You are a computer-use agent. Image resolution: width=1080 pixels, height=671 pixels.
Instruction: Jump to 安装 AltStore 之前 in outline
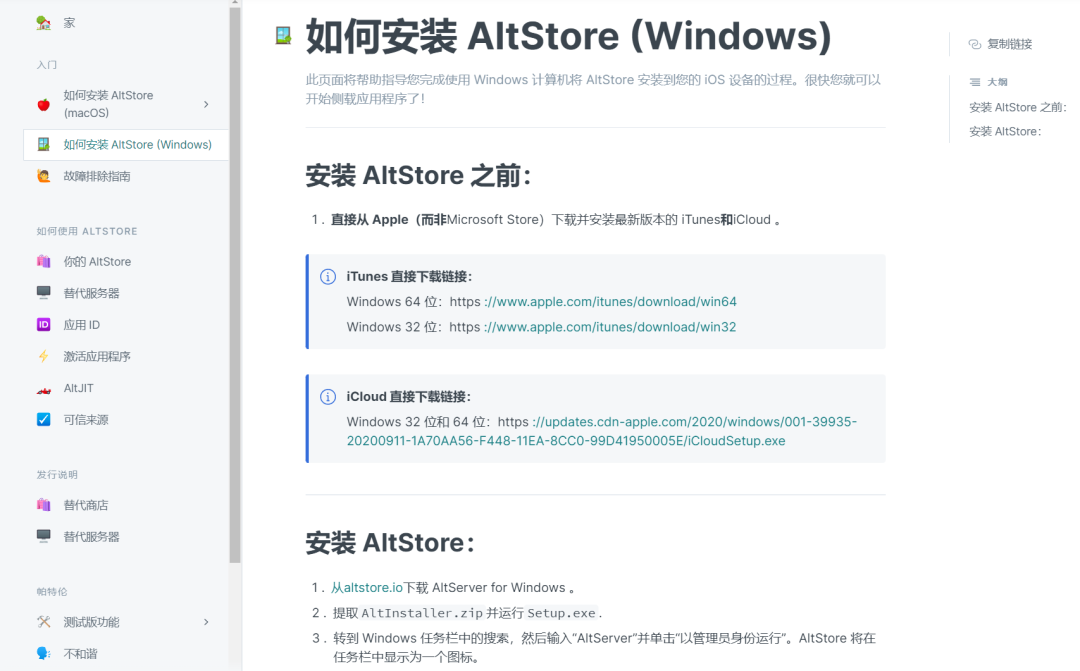click(x=1017, y=107)
